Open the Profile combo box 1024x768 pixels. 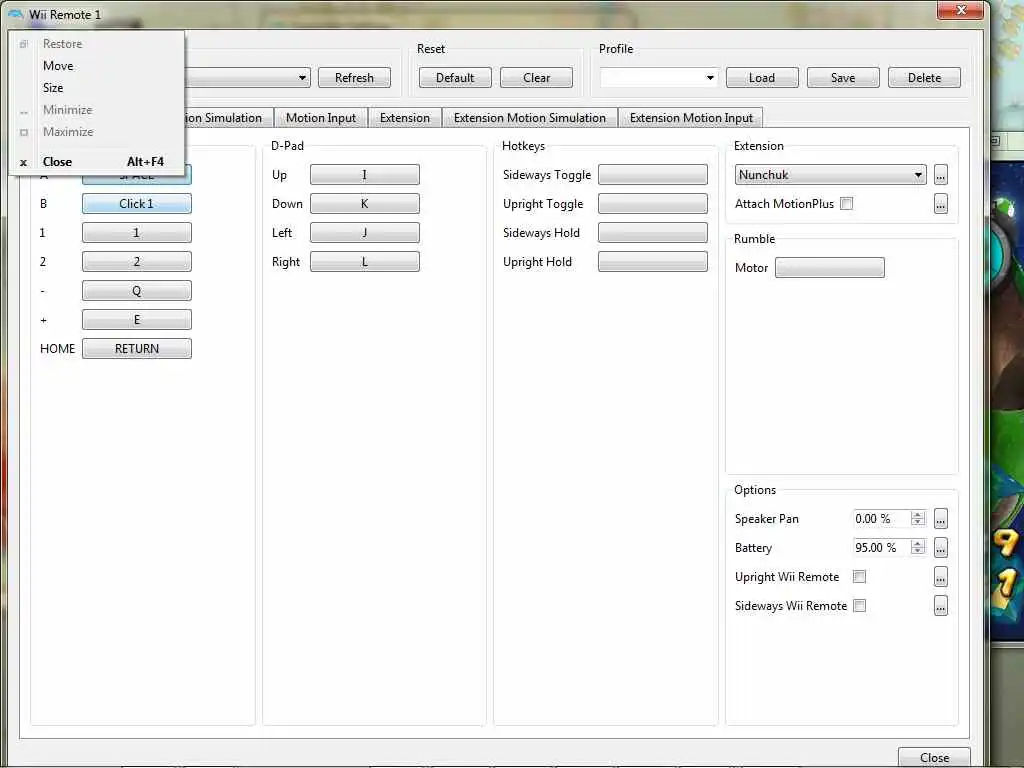658,78
